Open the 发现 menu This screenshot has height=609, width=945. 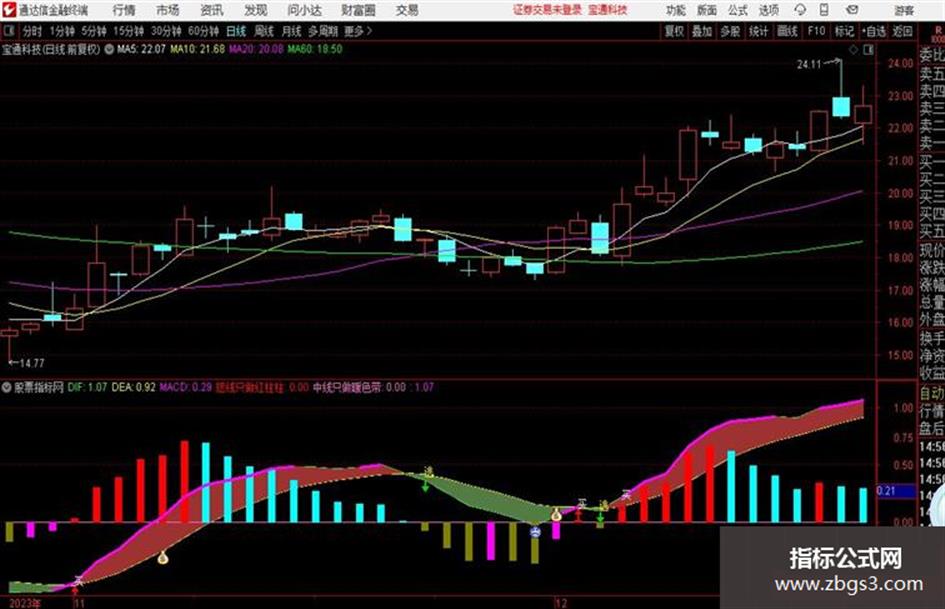click(x=256, y=10)
